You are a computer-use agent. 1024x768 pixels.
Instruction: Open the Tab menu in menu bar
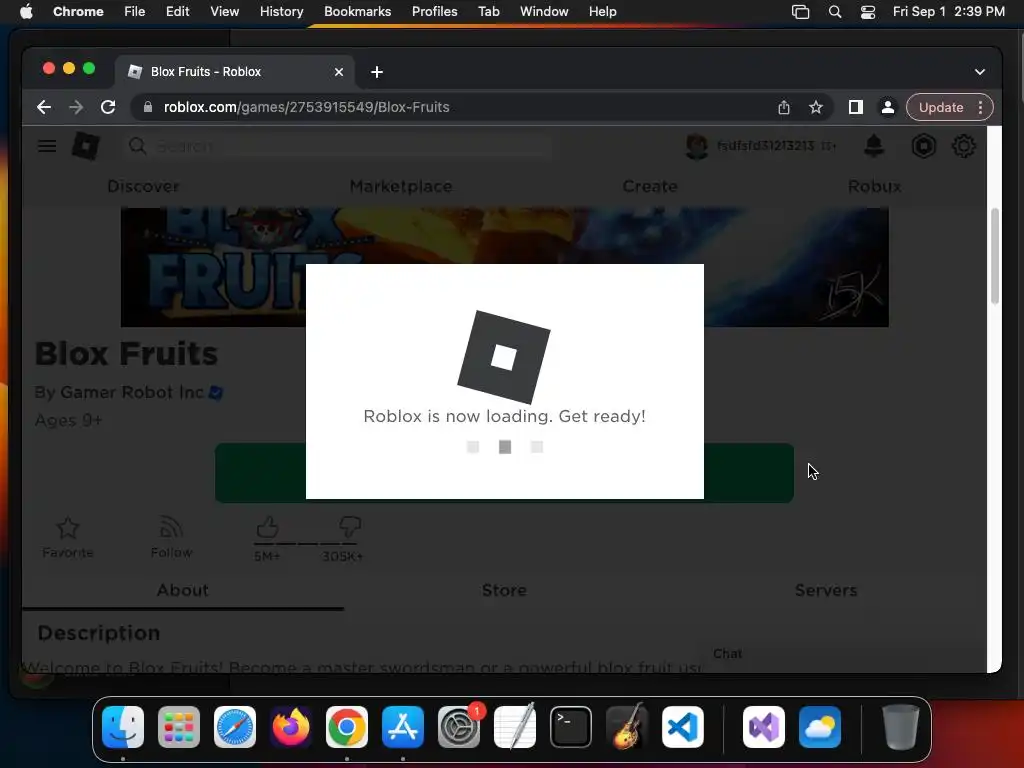click(x=488, y=12)
